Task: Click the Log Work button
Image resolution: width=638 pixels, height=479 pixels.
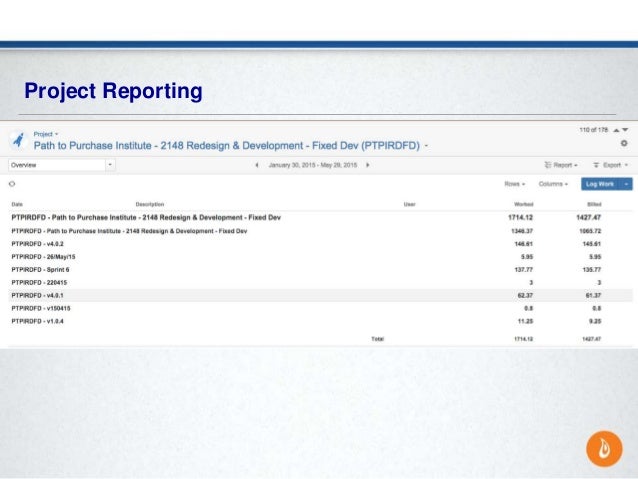Action: [x=600, y=184]
